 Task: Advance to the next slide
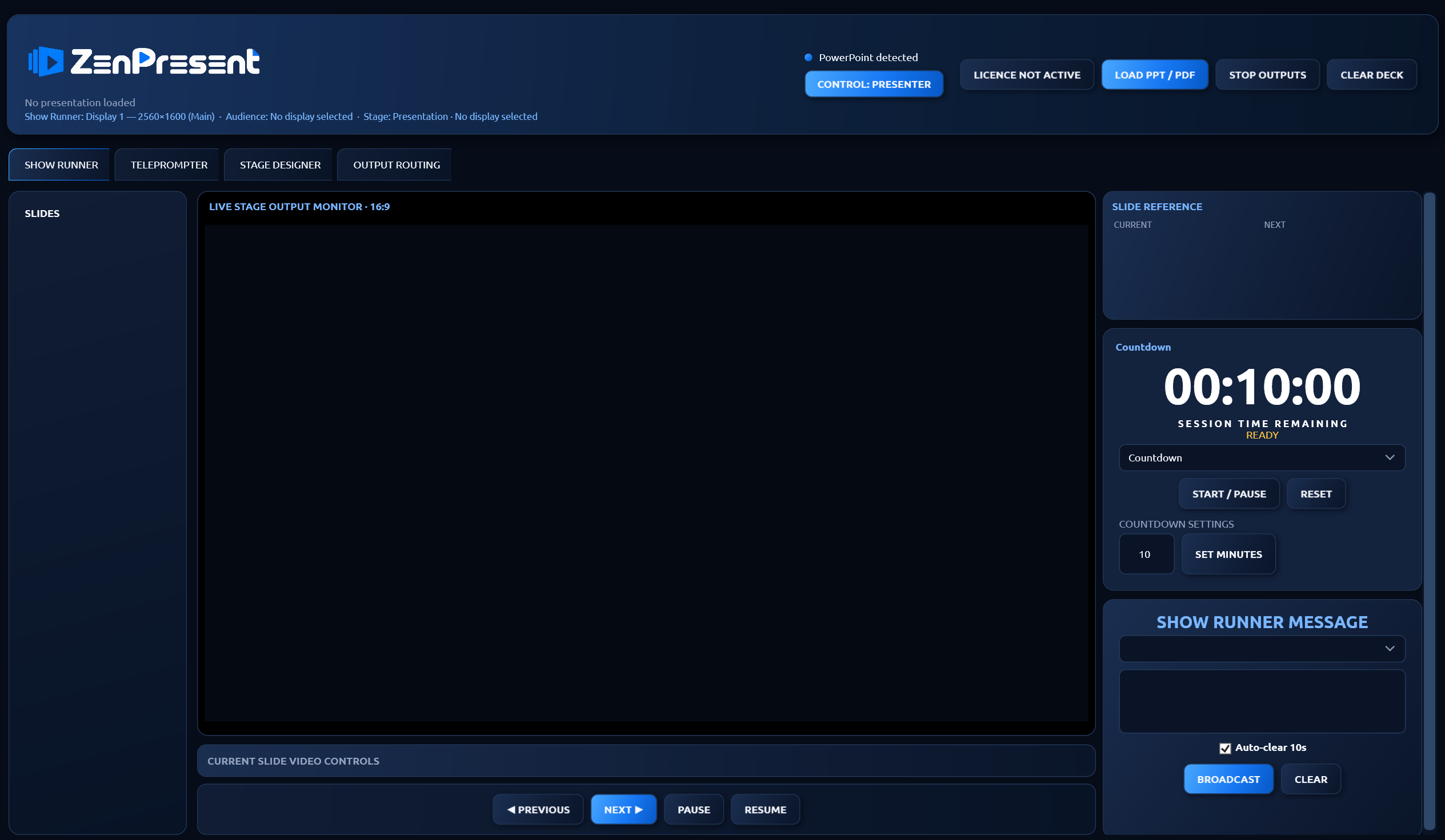pyautogui.click(x=623, y=810)
